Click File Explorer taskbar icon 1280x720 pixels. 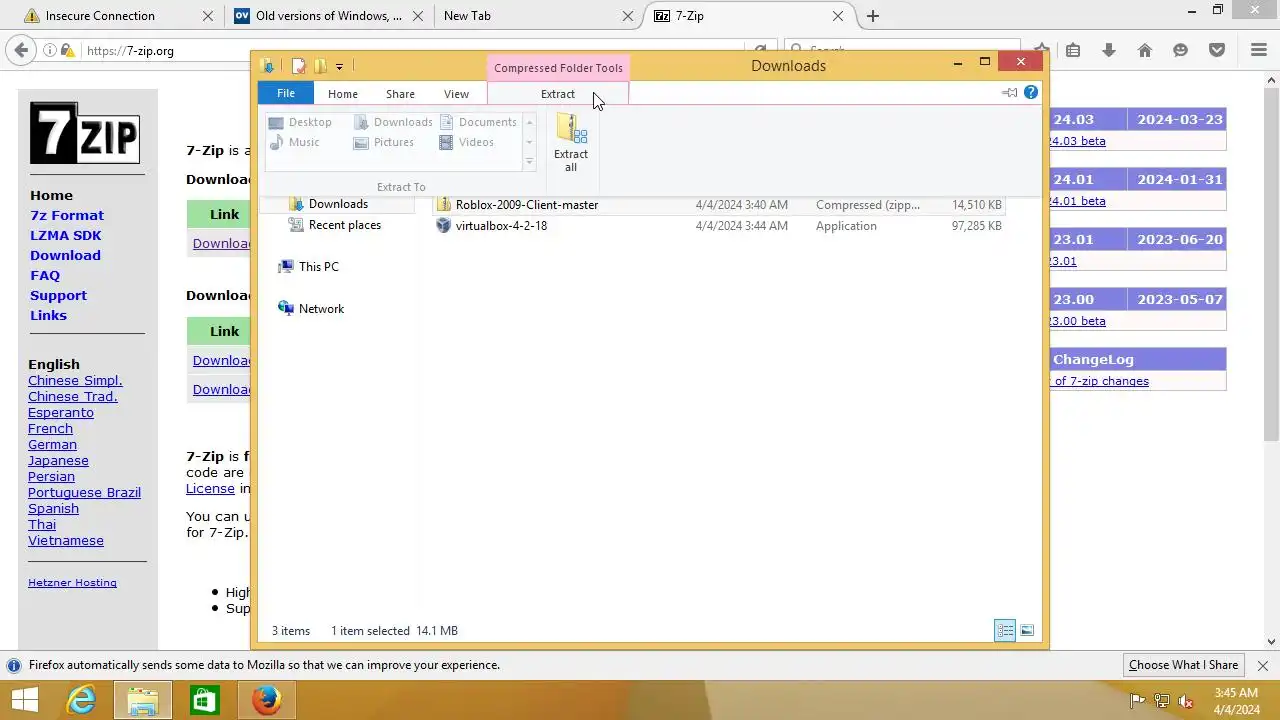[x=143, y=700]
